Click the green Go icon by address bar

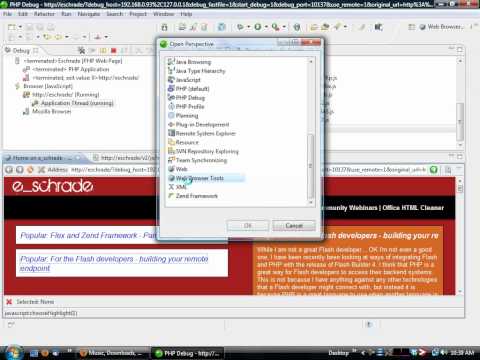[x=434, y=170]
